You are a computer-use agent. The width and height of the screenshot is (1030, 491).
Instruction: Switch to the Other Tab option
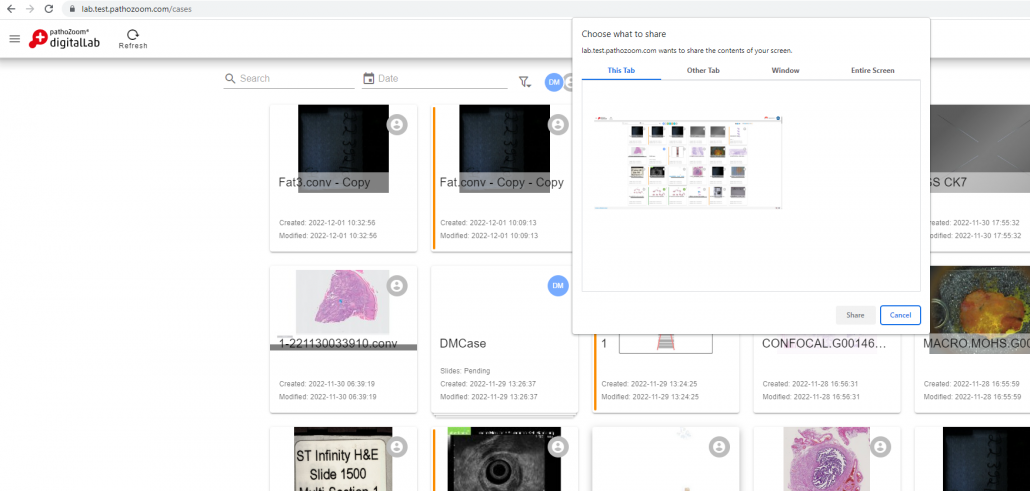point(703,71)
